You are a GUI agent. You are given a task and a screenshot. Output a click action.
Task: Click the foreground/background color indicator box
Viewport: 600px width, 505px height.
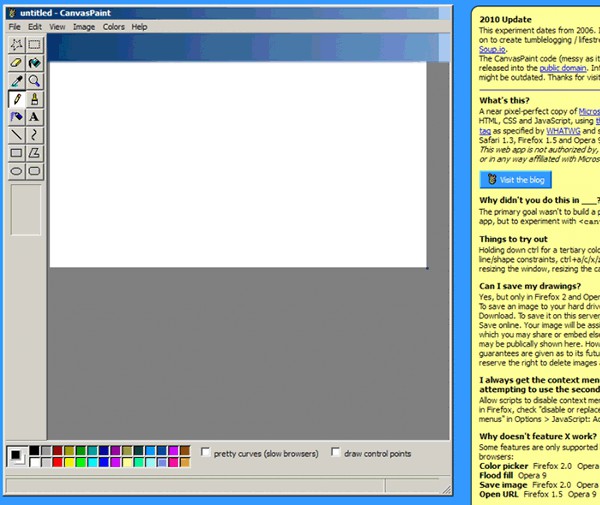tap(17, 457)
